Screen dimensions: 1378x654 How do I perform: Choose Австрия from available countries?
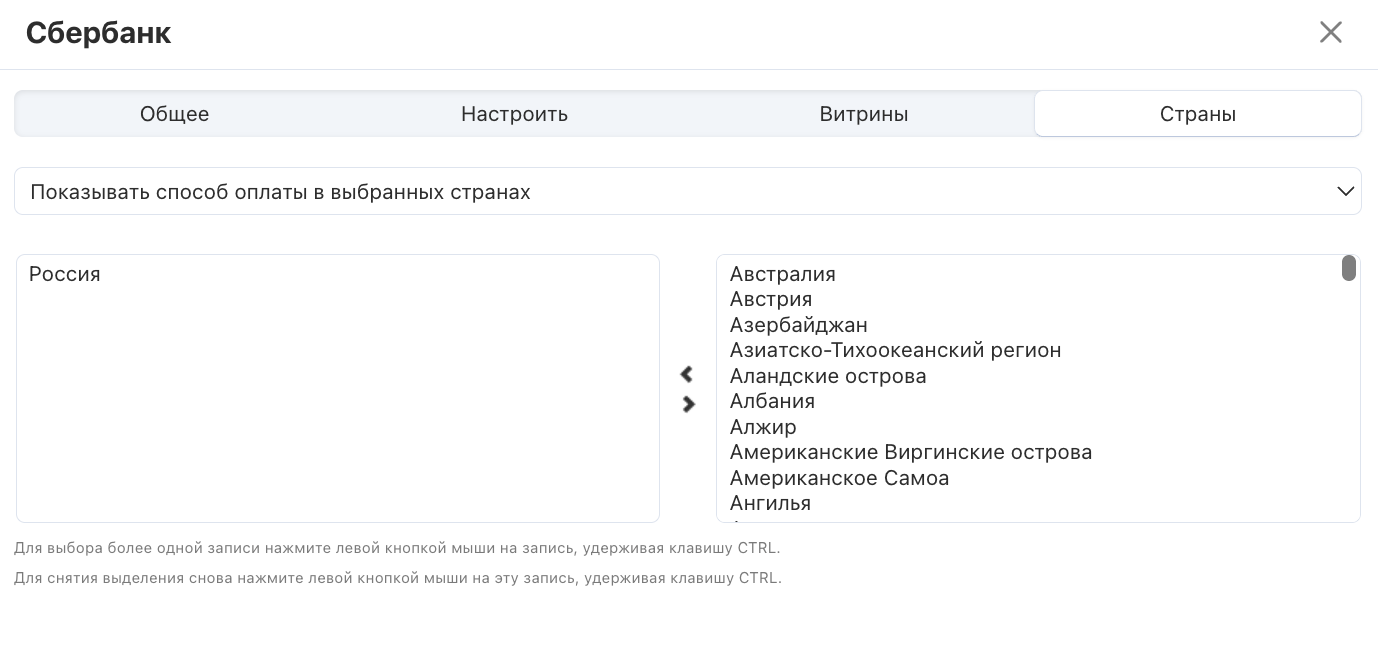coord(770,299)
